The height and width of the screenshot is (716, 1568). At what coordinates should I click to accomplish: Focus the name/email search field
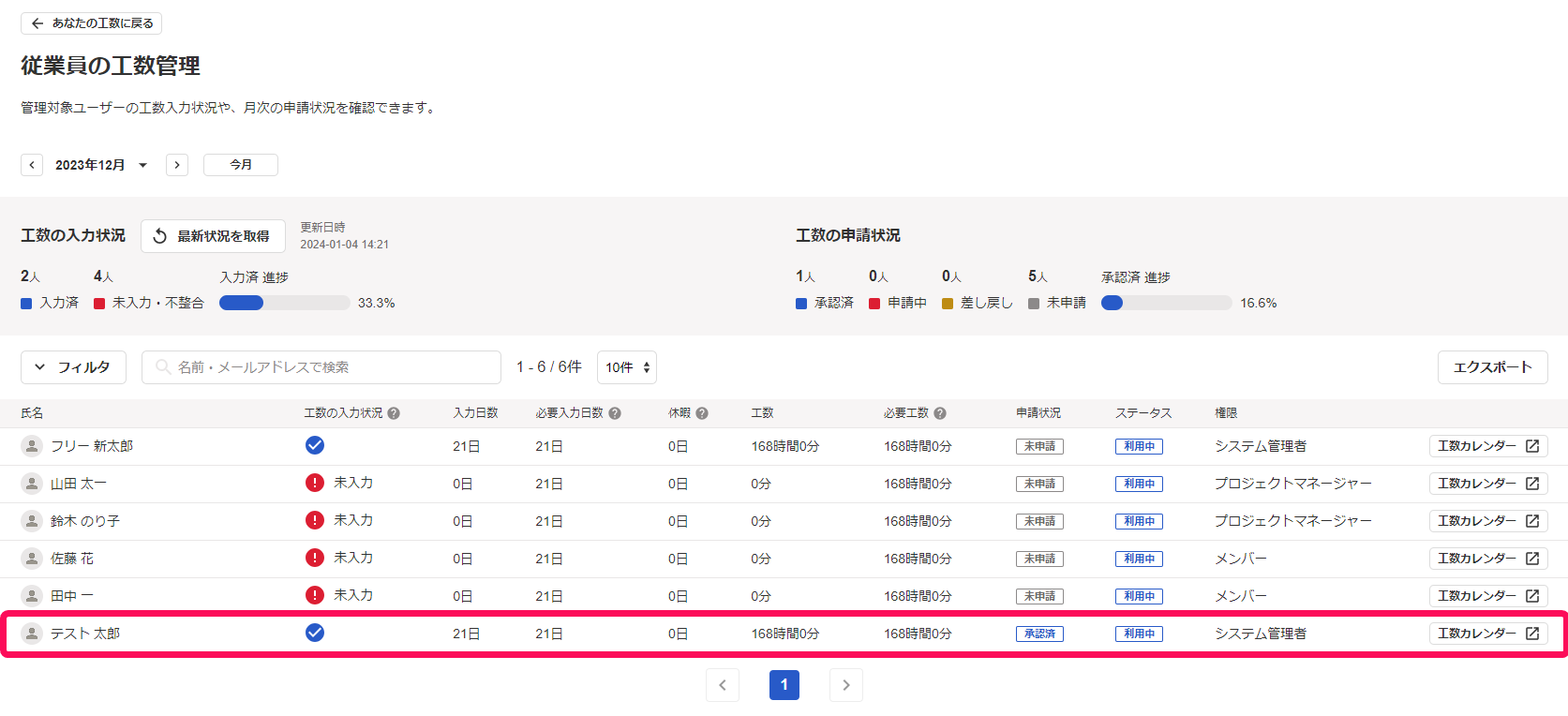[321, 367]
